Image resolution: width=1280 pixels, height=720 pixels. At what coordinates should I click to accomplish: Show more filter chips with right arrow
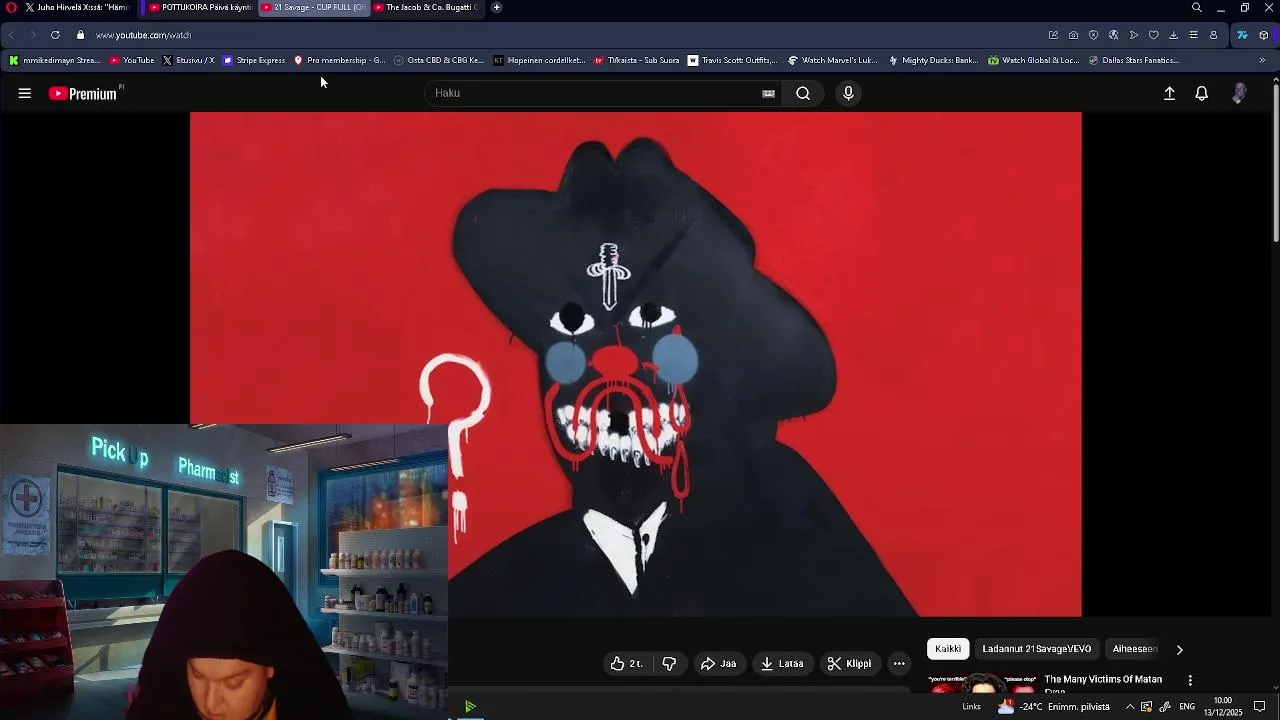[1179, 649]
